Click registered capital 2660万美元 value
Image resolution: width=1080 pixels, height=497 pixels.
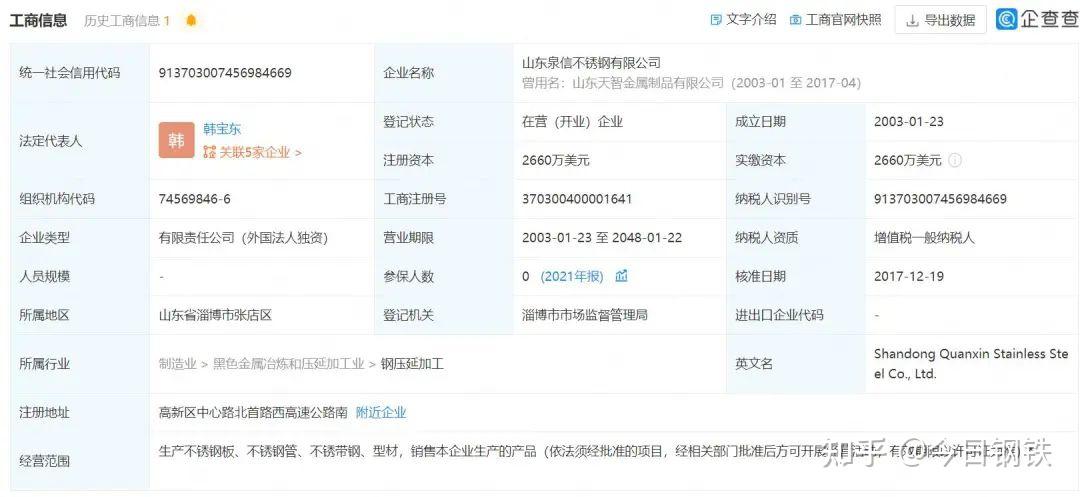pyautogui.click(x=556, y=160)
